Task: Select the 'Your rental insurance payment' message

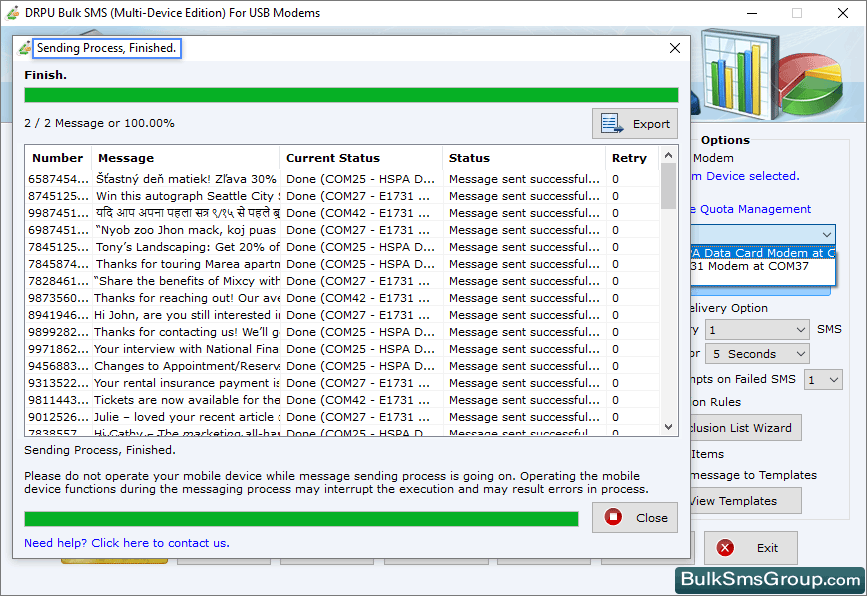Action: click(x=187, y=383)
